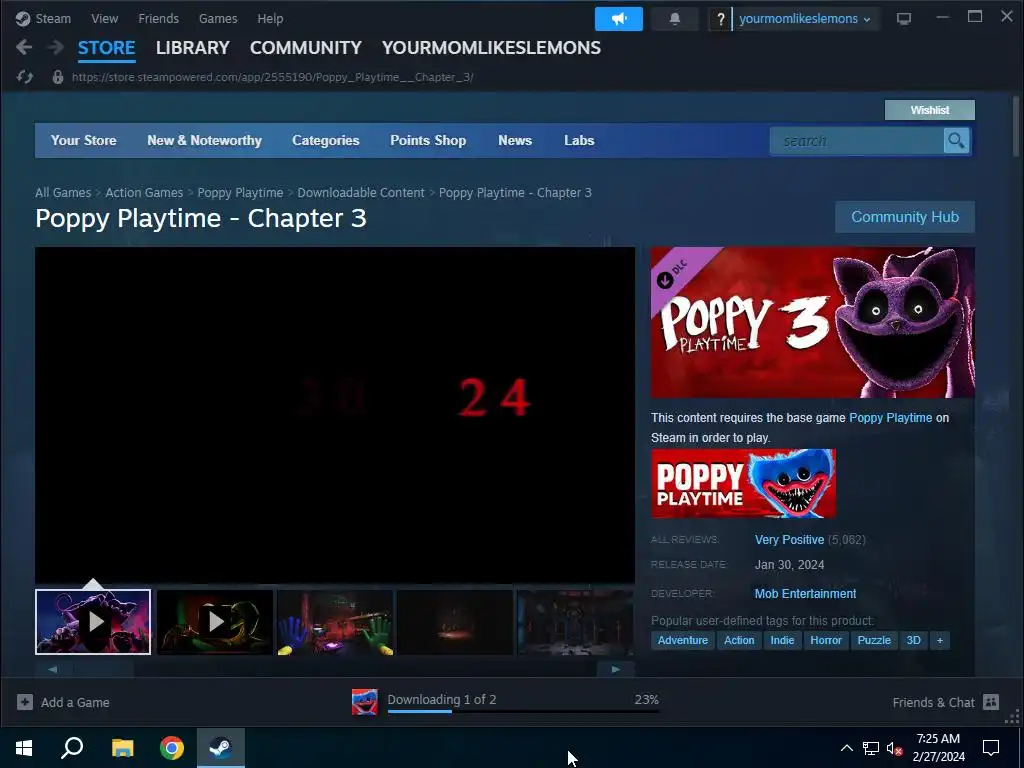Viewport: 1024px width, 768px height.
Task: Open Mob Entertainment developer link
Action: pyautogui.click(x=805, y=594)
